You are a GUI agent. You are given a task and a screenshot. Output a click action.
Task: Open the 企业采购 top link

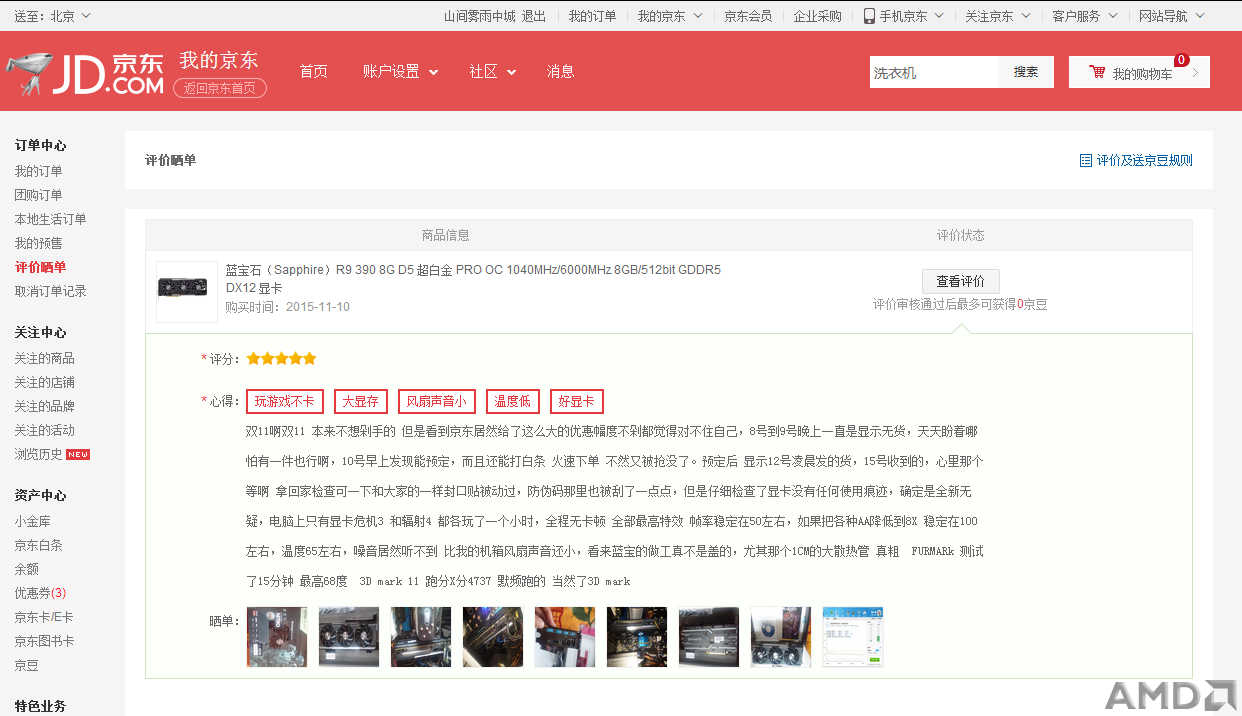click(817, 16)
